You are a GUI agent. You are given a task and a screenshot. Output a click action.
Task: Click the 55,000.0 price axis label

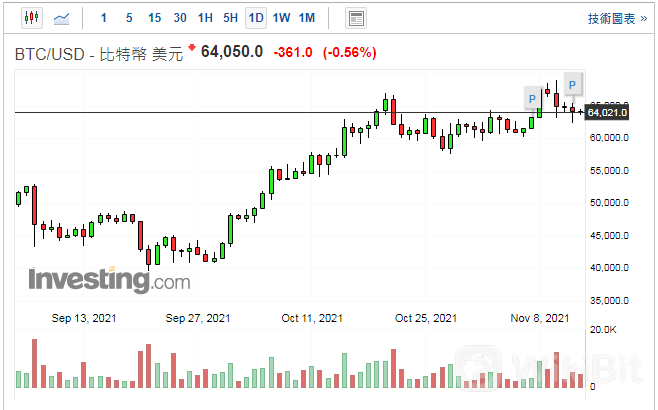pos(609,170)
